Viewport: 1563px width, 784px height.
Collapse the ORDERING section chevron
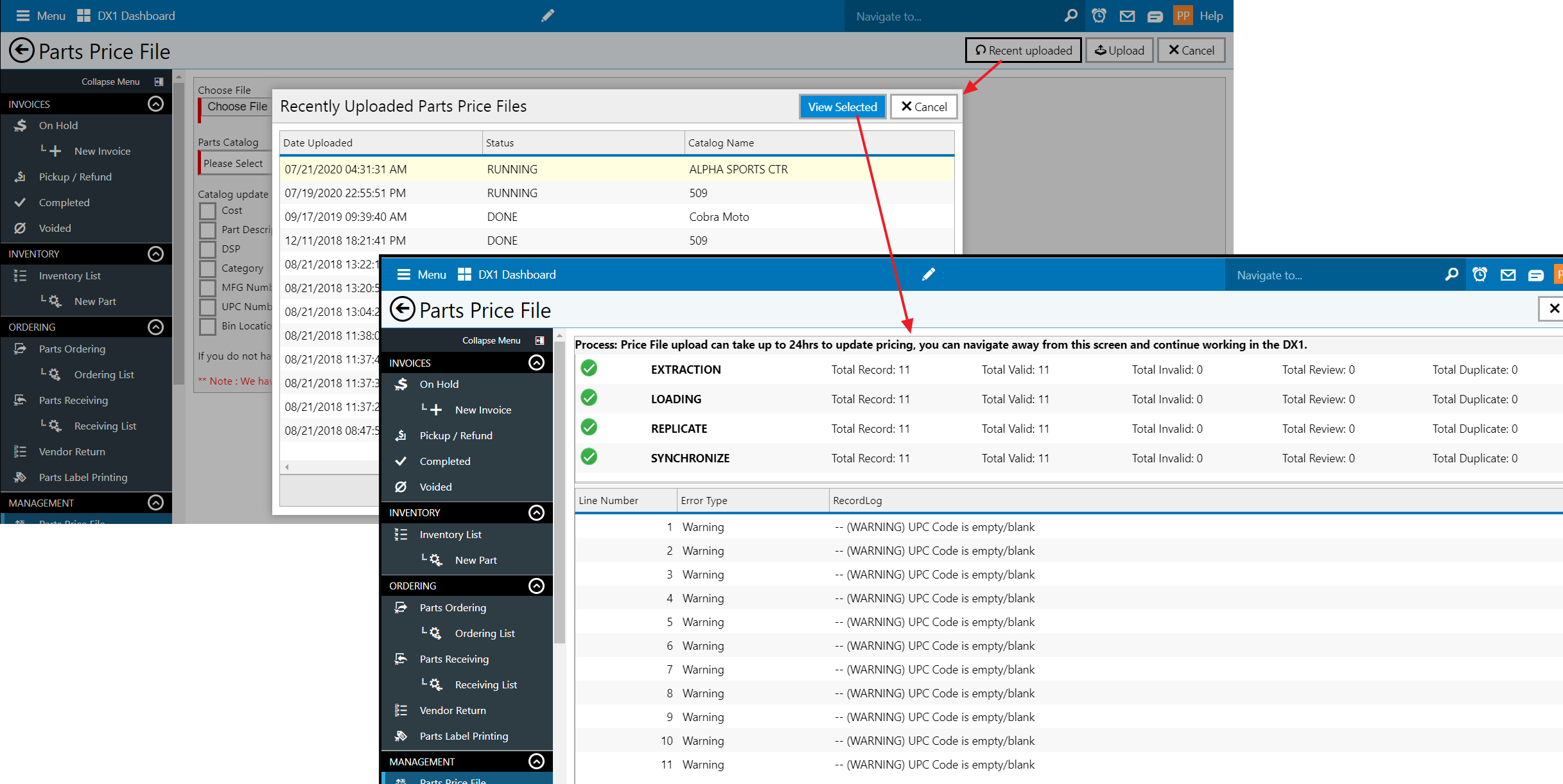155,327
